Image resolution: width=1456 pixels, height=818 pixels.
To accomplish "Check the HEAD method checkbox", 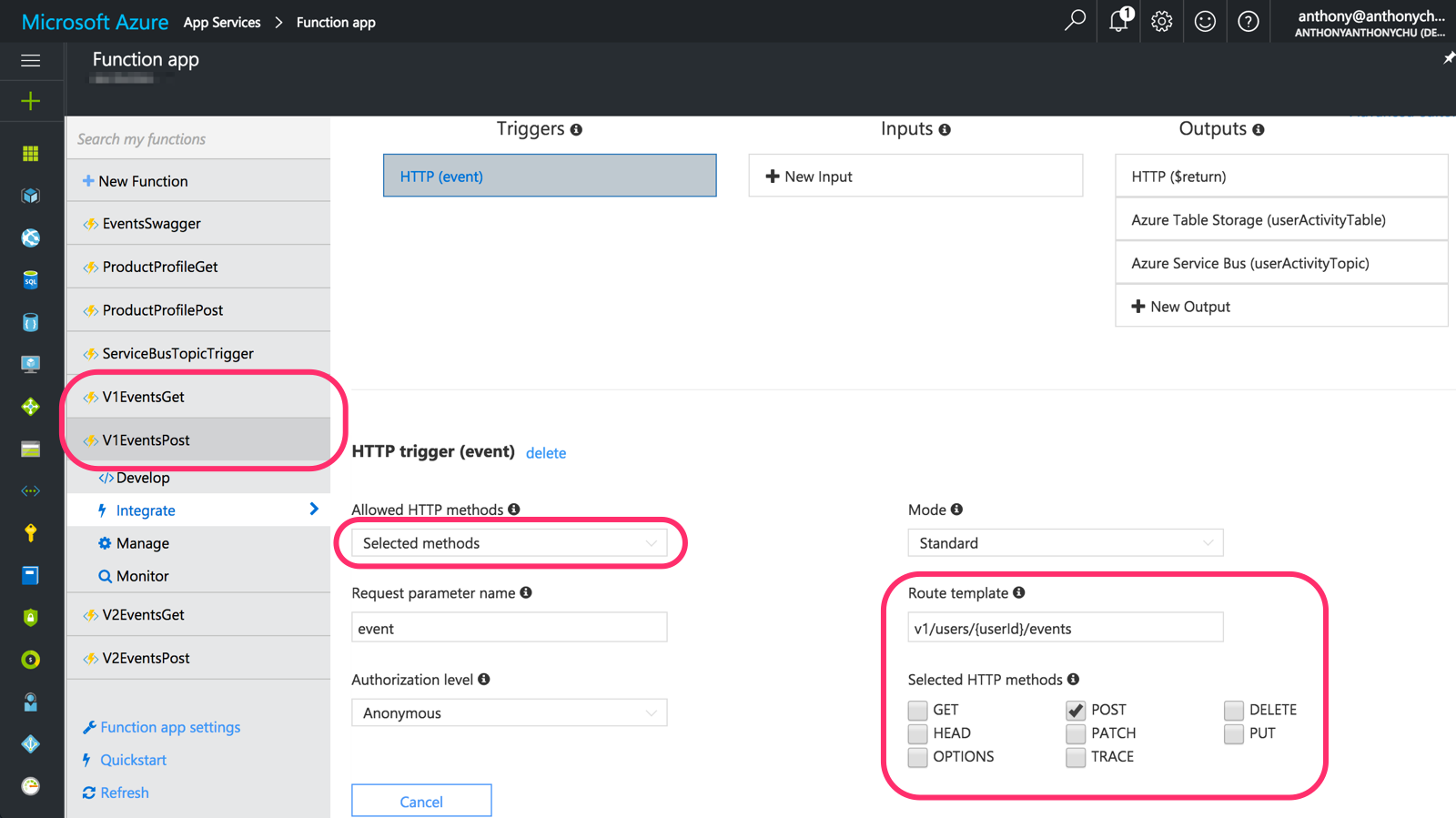I will click(917, 733).
